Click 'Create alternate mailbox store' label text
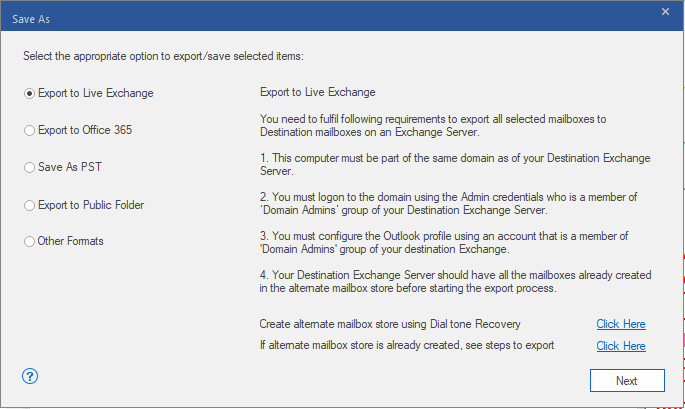The height and width of the screenshot is (409, 685). click(x=389, y=324)
